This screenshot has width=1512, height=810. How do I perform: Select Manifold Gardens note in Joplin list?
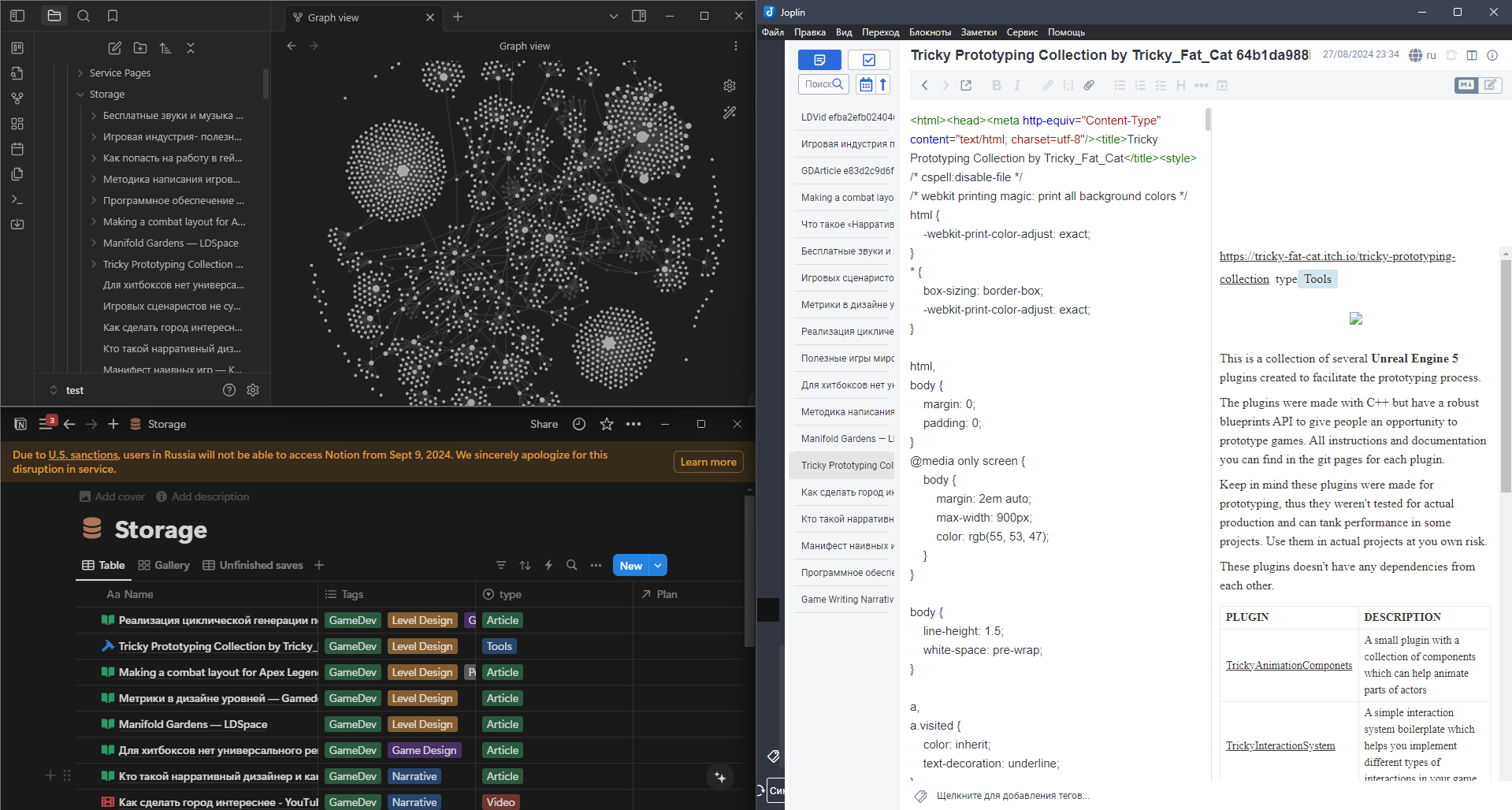[845, 438]
